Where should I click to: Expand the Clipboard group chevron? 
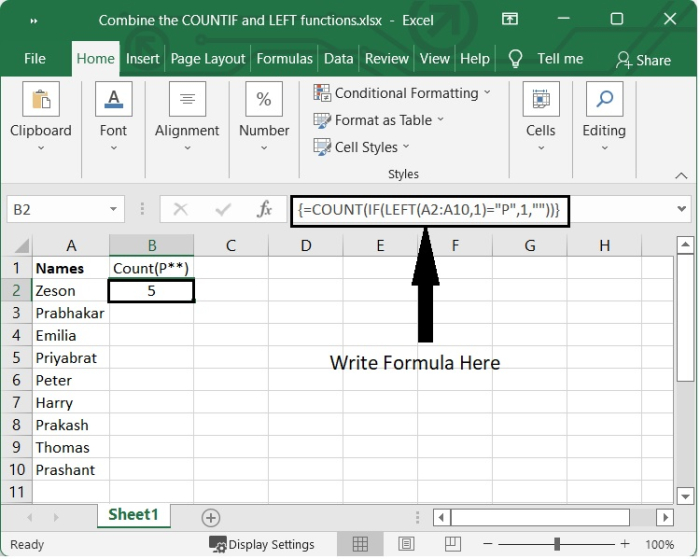pos(41,148)
